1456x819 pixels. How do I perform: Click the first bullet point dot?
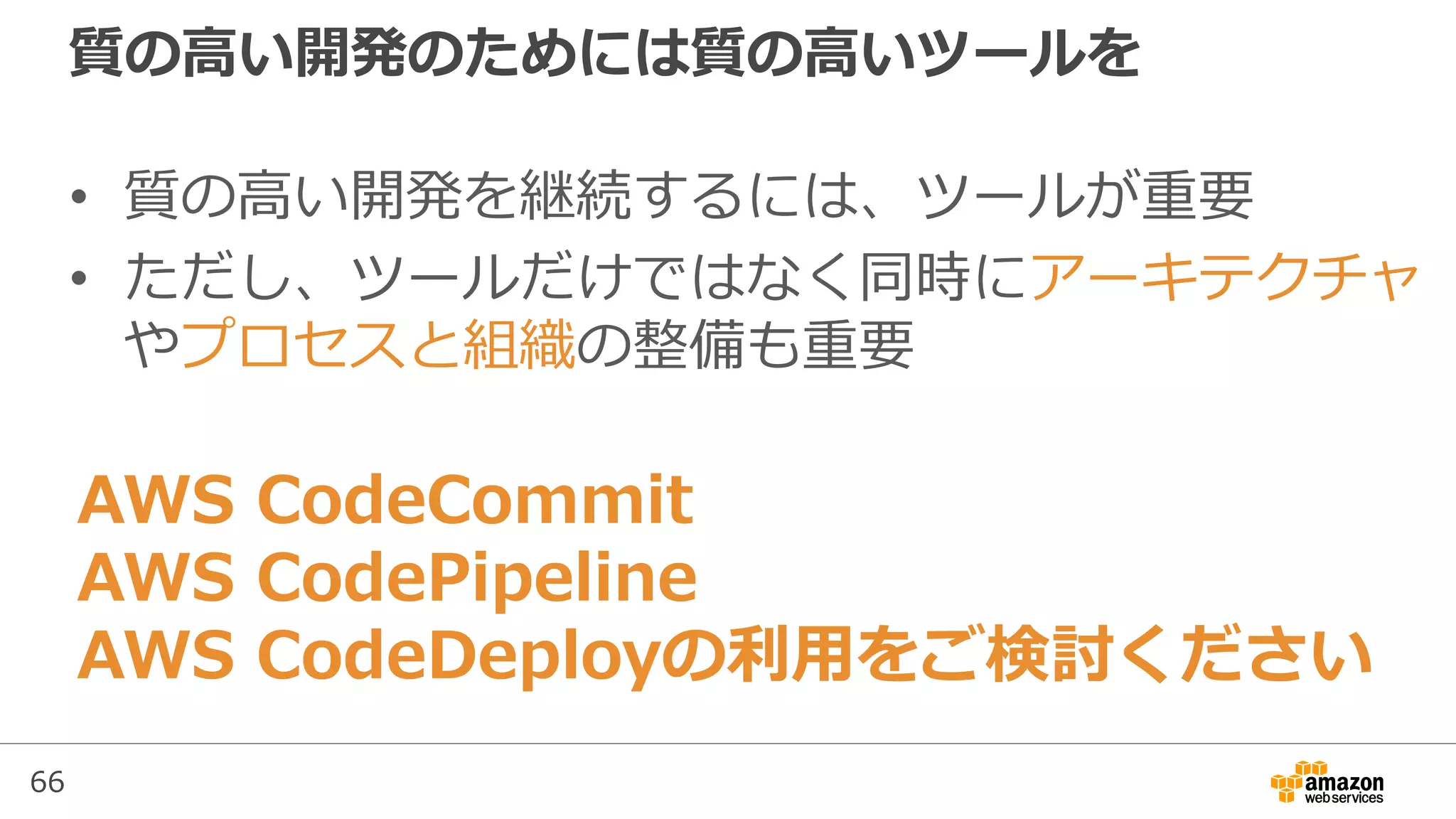pyautogui.click(x=78, y=197)
